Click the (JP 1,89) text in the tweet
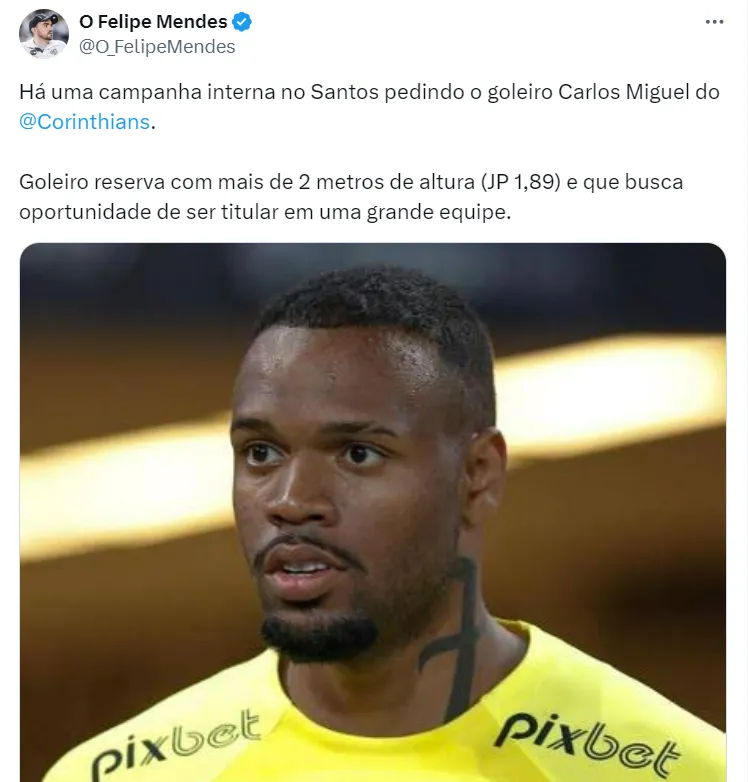Viewport: 748px width, 782px height. [521, 182]
